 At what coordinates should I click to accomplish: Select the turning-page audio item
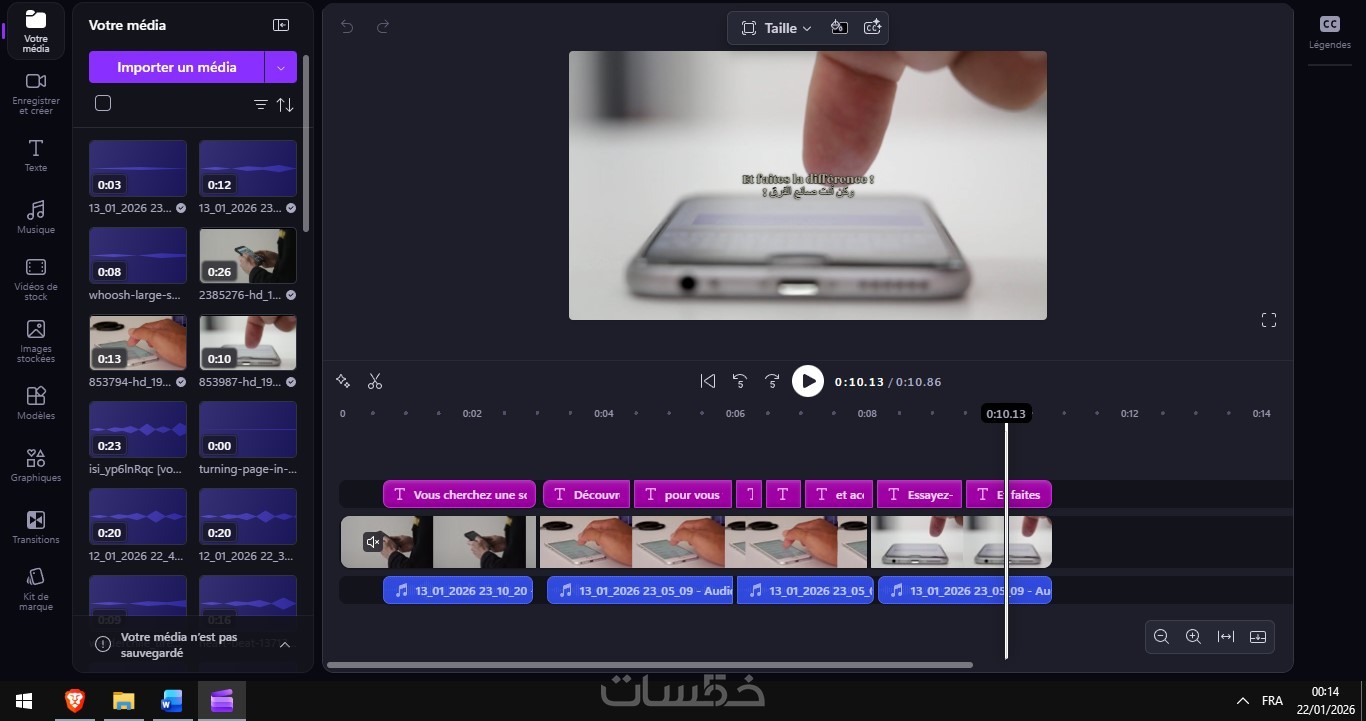248,430
